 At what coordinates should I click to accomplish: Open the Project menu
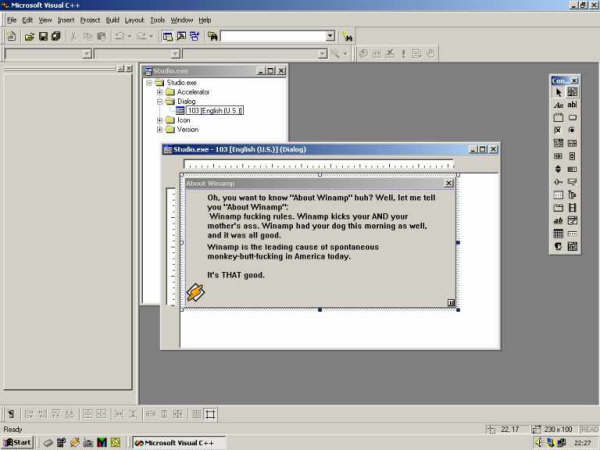pyautogui.click(x=90, y=20)
